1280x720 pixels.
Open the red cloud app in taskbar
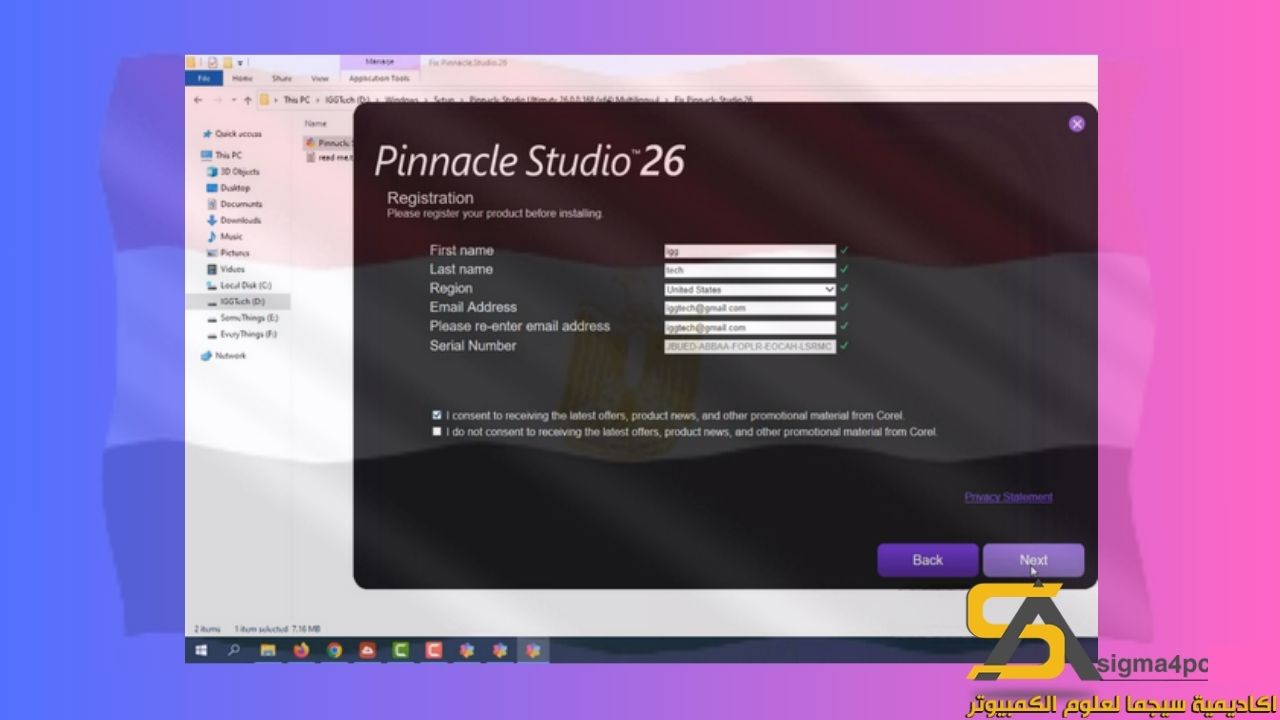click(367, 651)
